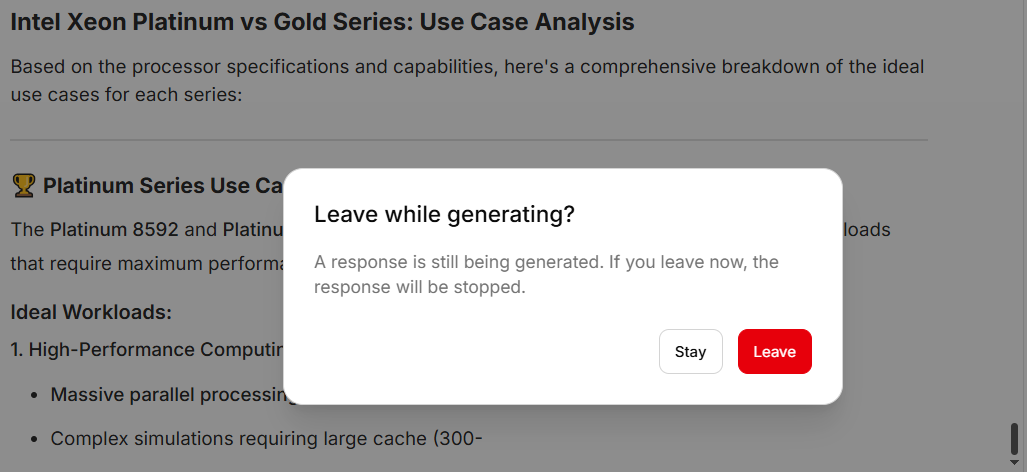Click the "Ideal Workloads:" subheading
This screenshot has width=1027, height=472.
91,312
